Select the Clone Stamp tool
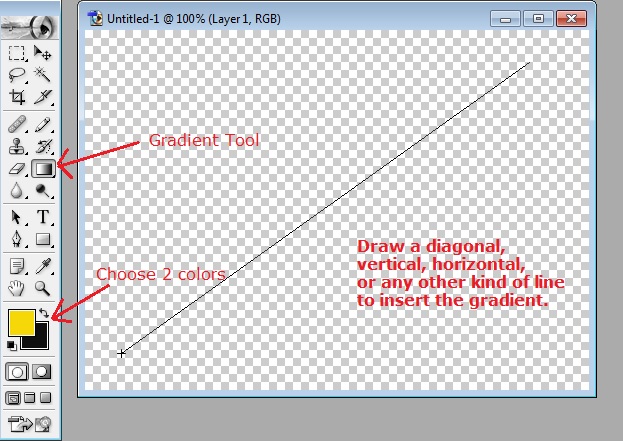The image size is (623, 441). 17,146
